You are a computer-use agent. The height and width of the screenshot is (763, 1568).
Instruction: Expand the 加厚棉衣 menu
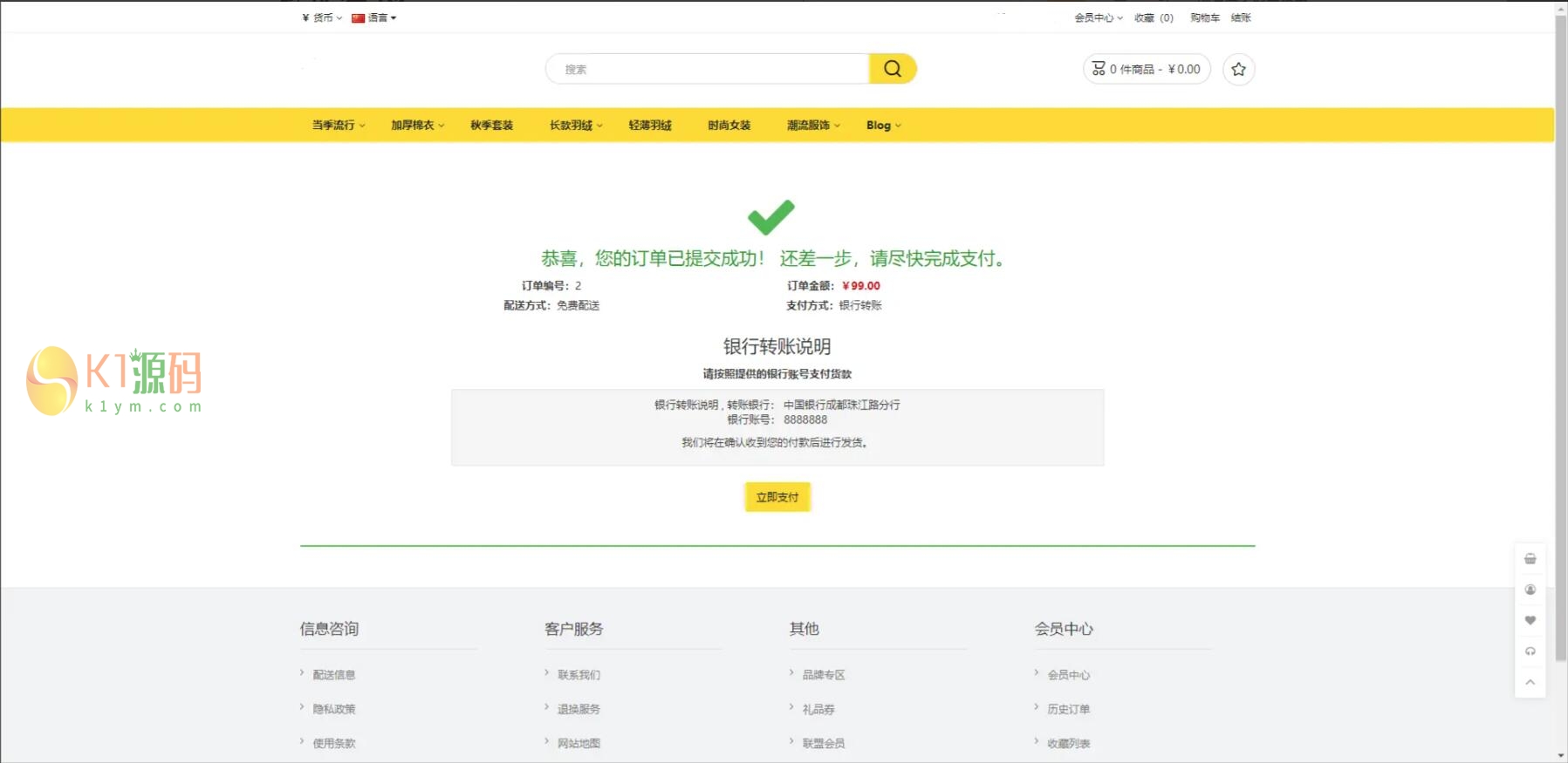coord(417,126)
